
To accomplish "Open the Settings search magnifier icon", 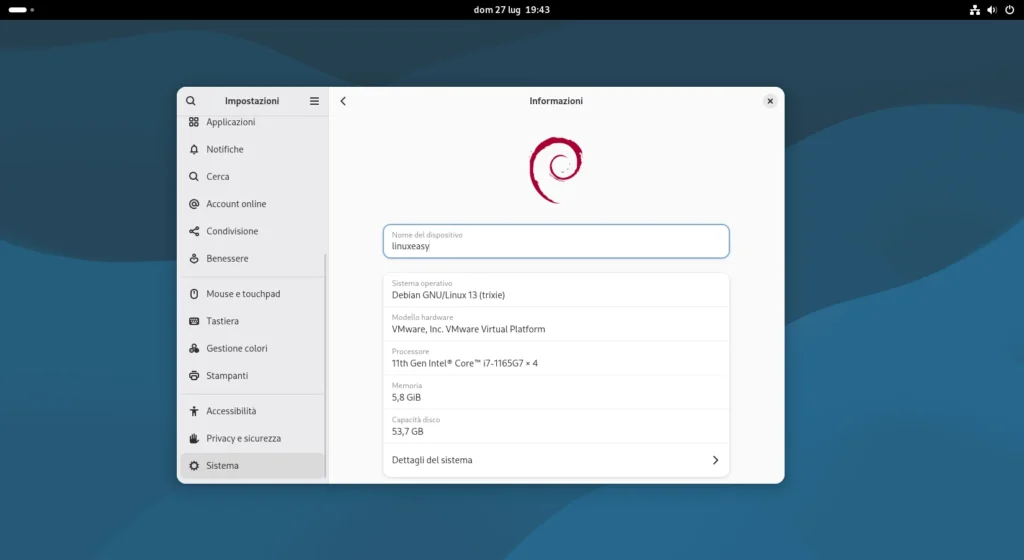I will (191, 101).
